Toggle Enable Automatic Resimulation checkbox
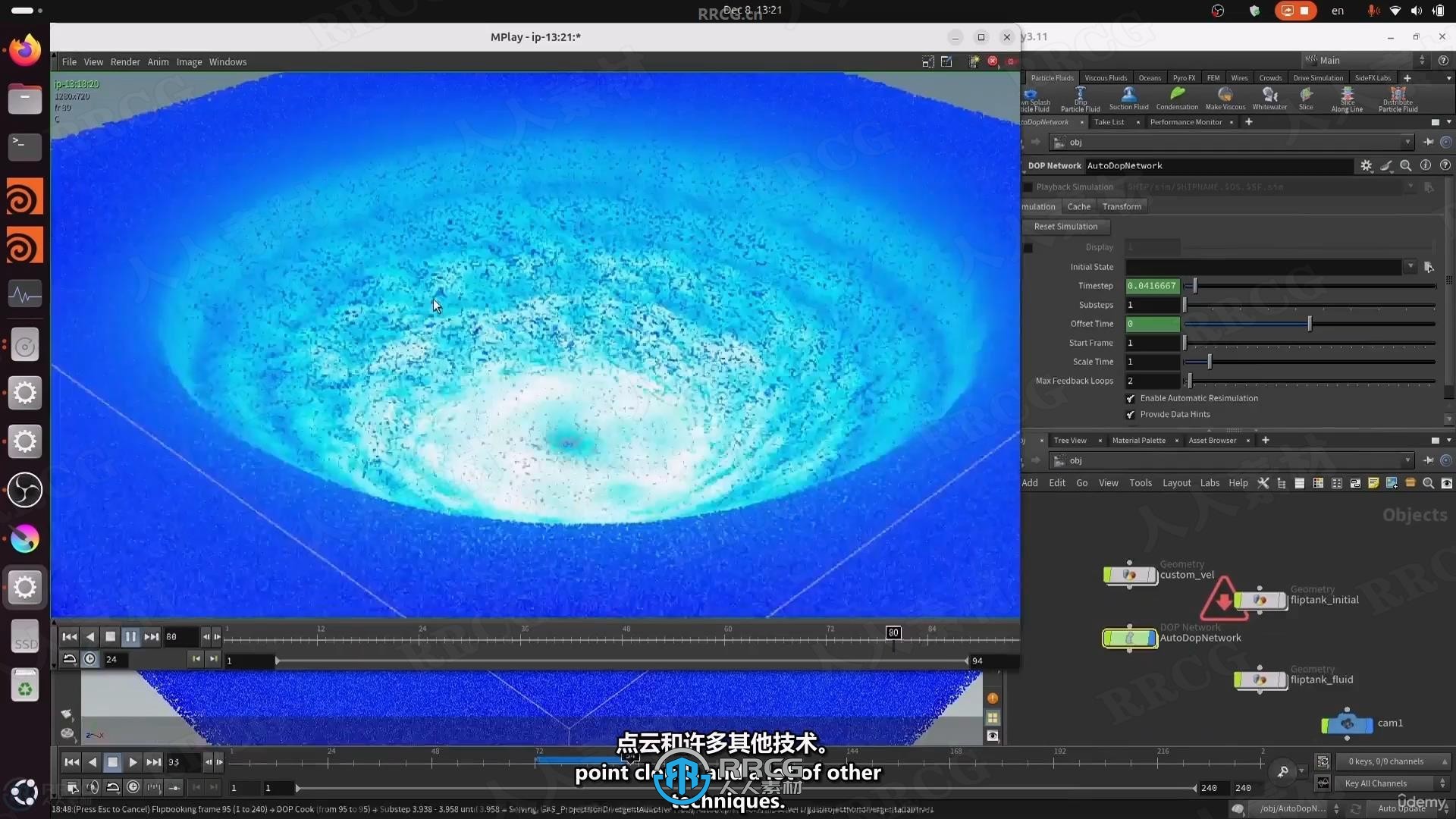 coord(1131,399)
